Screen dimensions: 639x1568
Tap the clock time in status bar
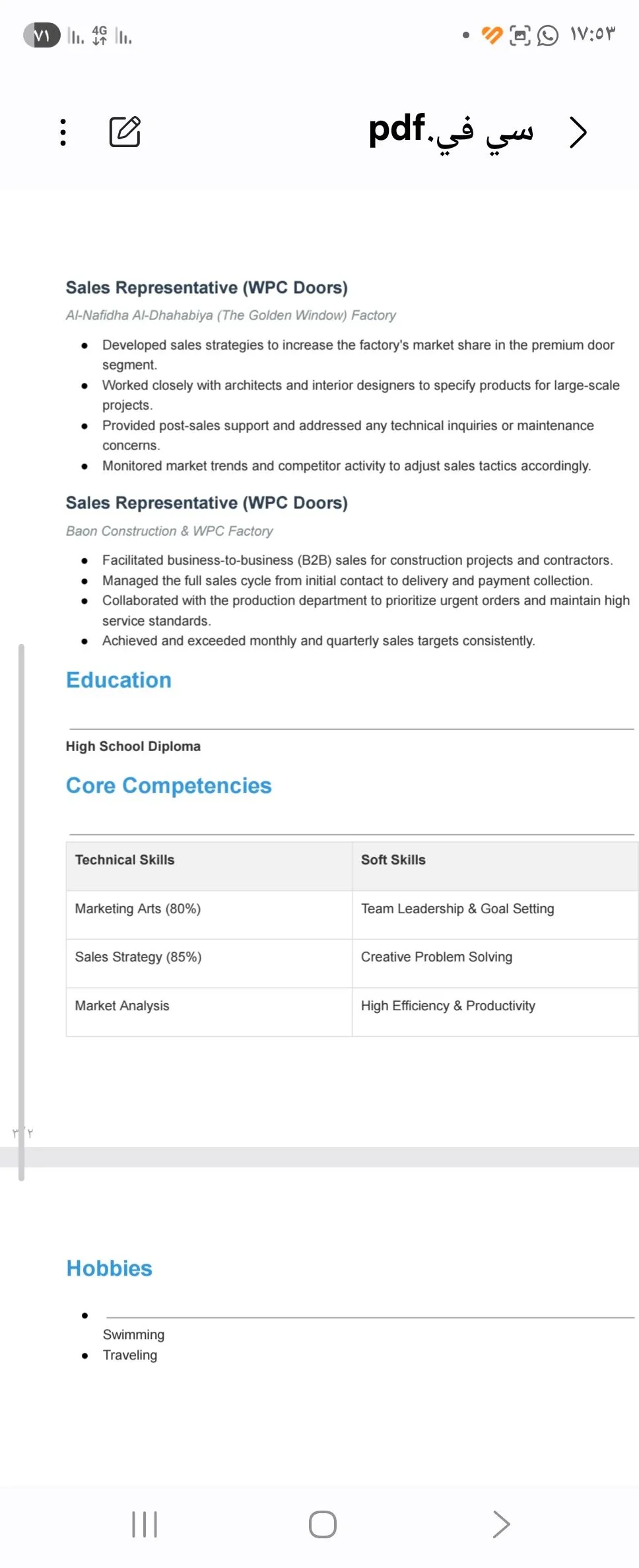(x=593, y=34)
